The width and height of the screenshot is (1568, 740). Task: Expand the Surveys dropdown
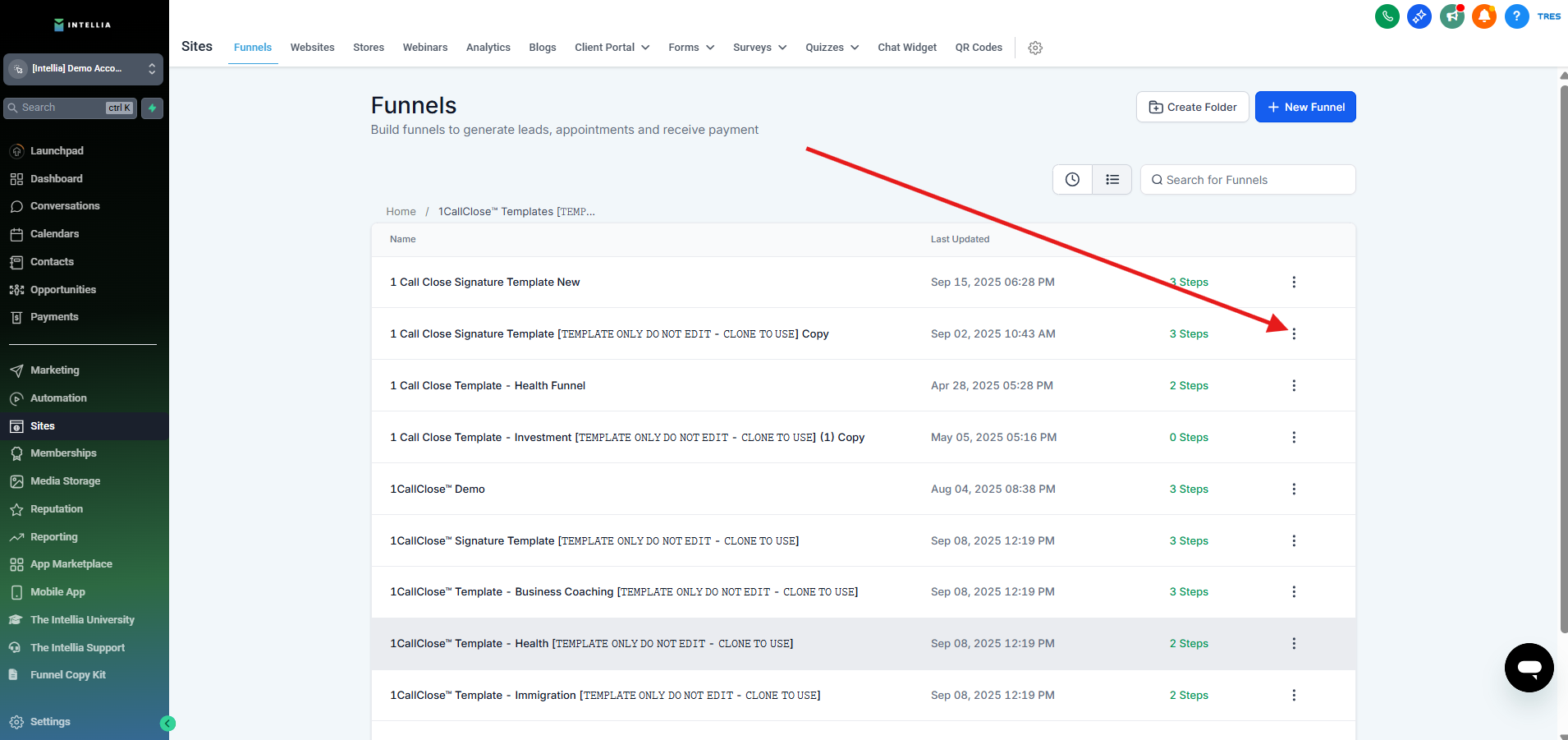point(760,48)
